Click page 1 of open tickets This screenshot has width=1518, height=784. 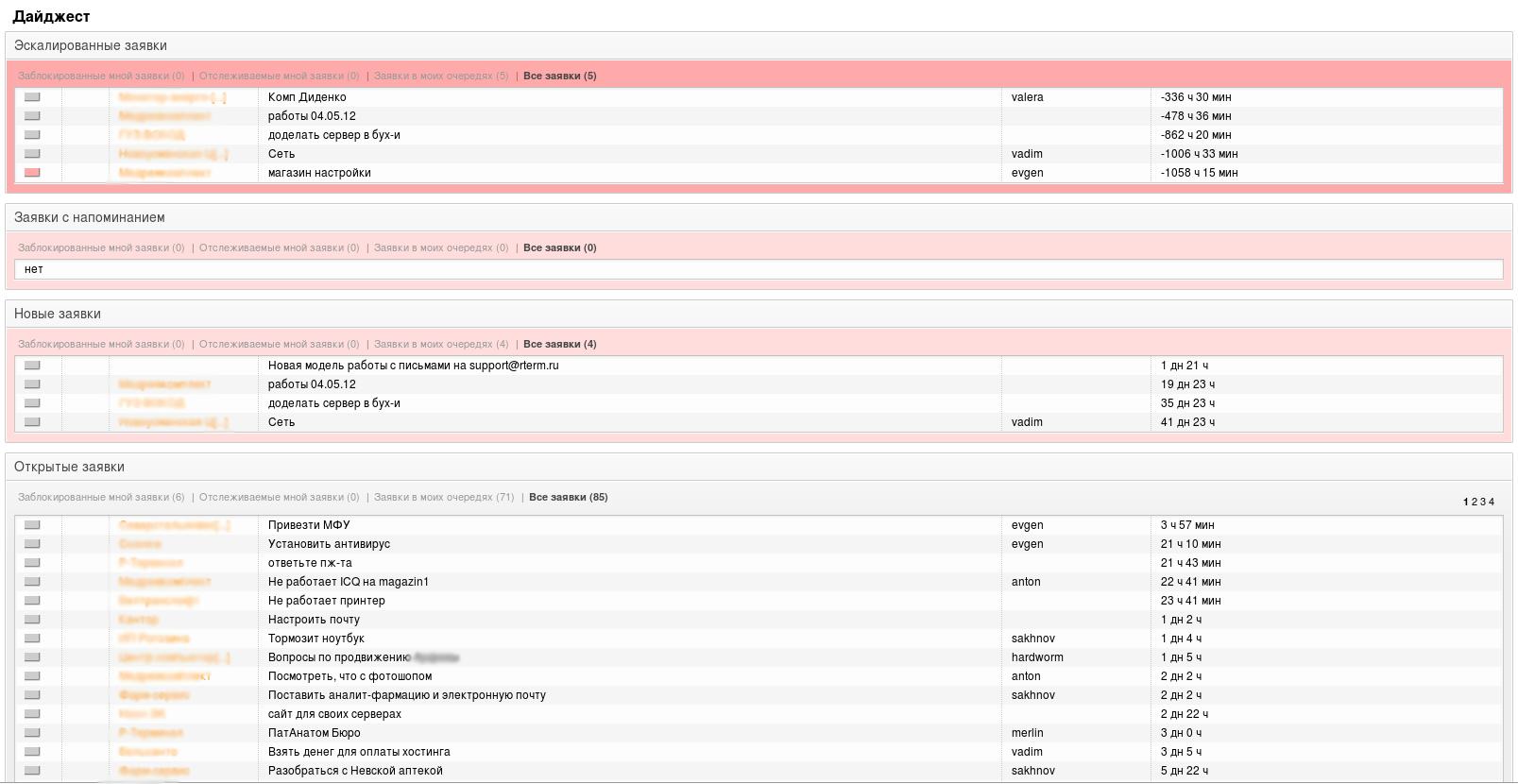(1466, 503)
